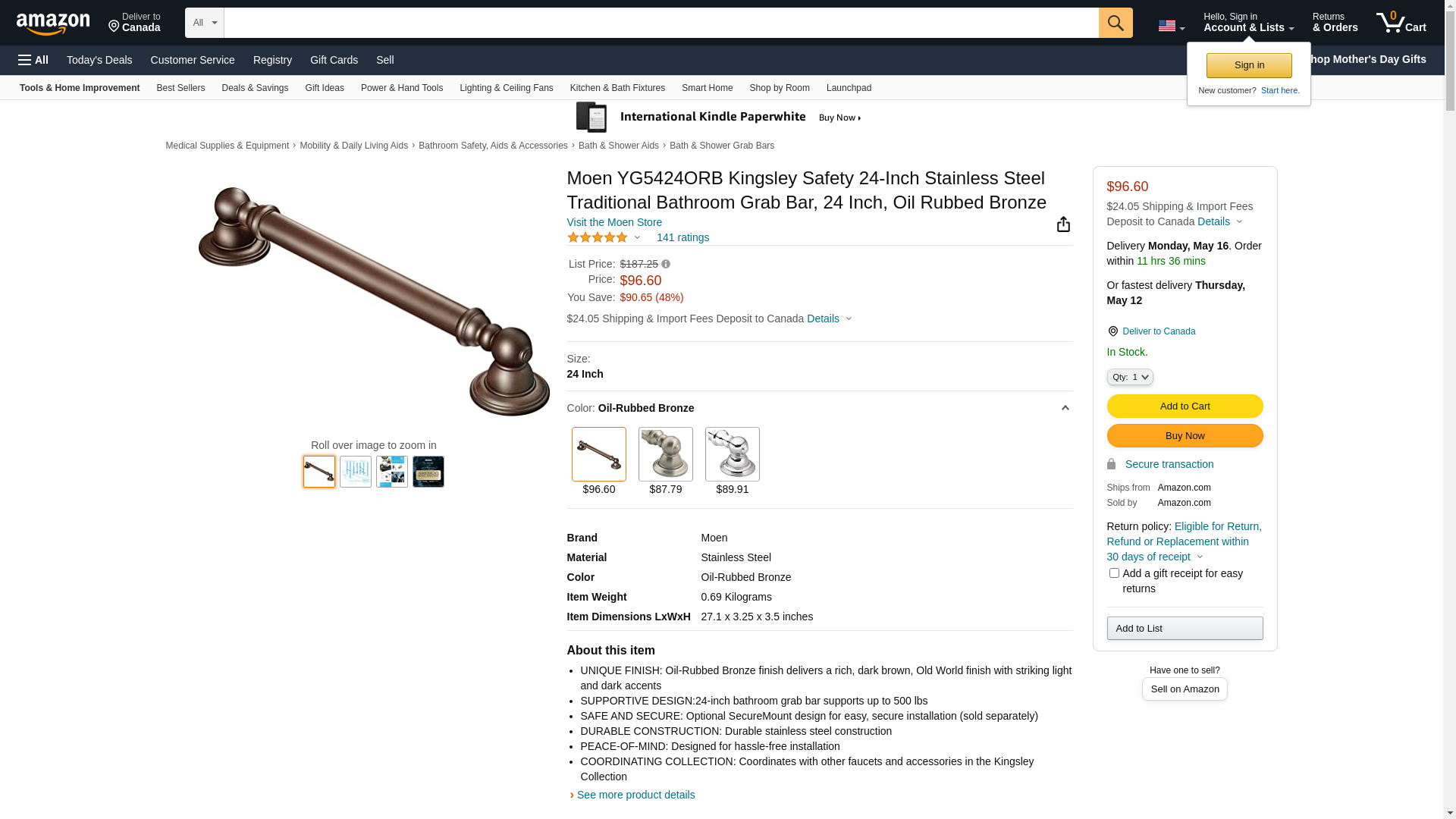The height and width of the screenshot is (819, 1456).
Task: Click the list price info icon
Action: click(x=666, y=264)
